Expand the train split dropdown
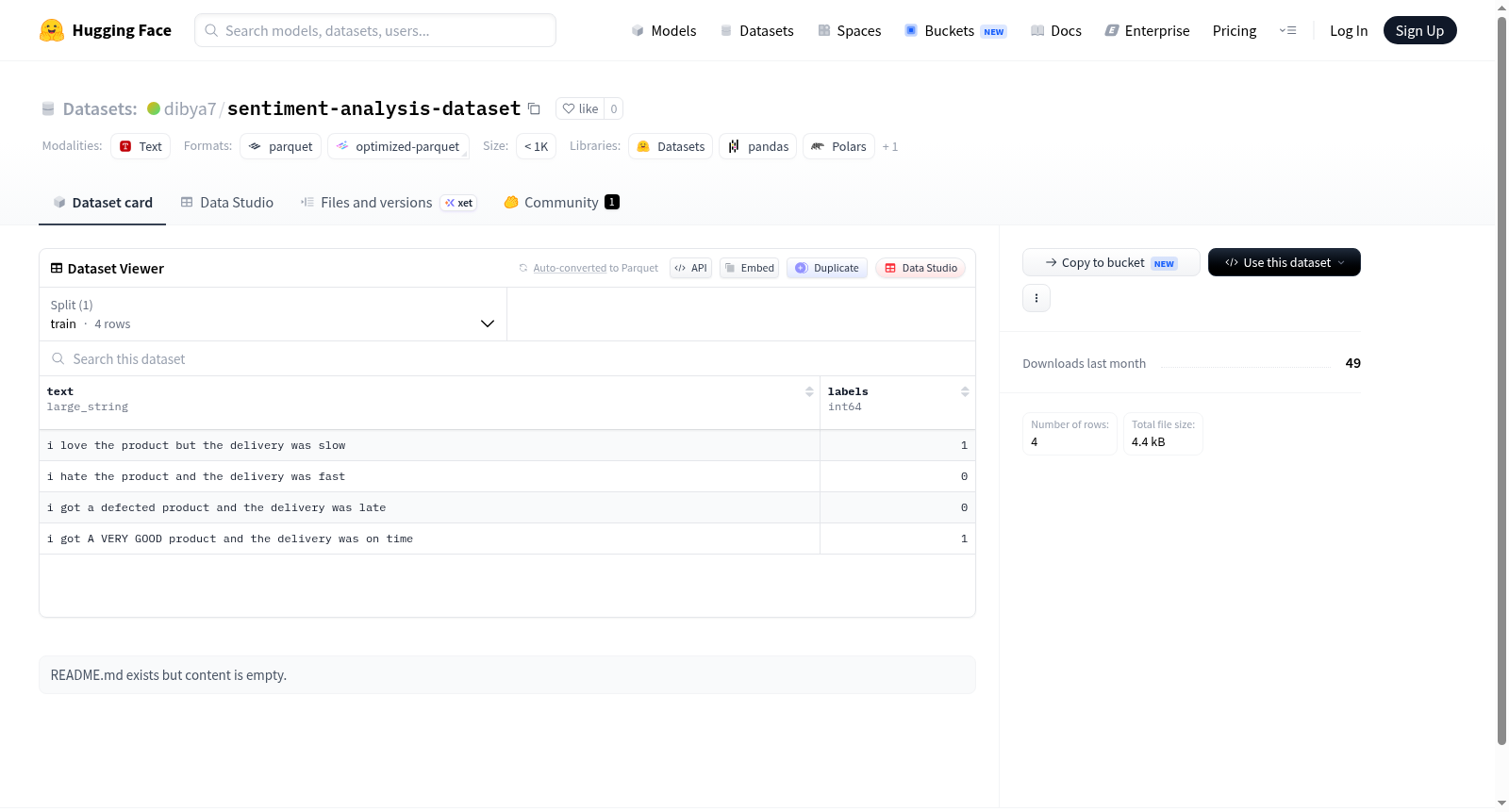The width and height of the screenshot is (1509, 812). pyautogui.click(x=273, y=314)
